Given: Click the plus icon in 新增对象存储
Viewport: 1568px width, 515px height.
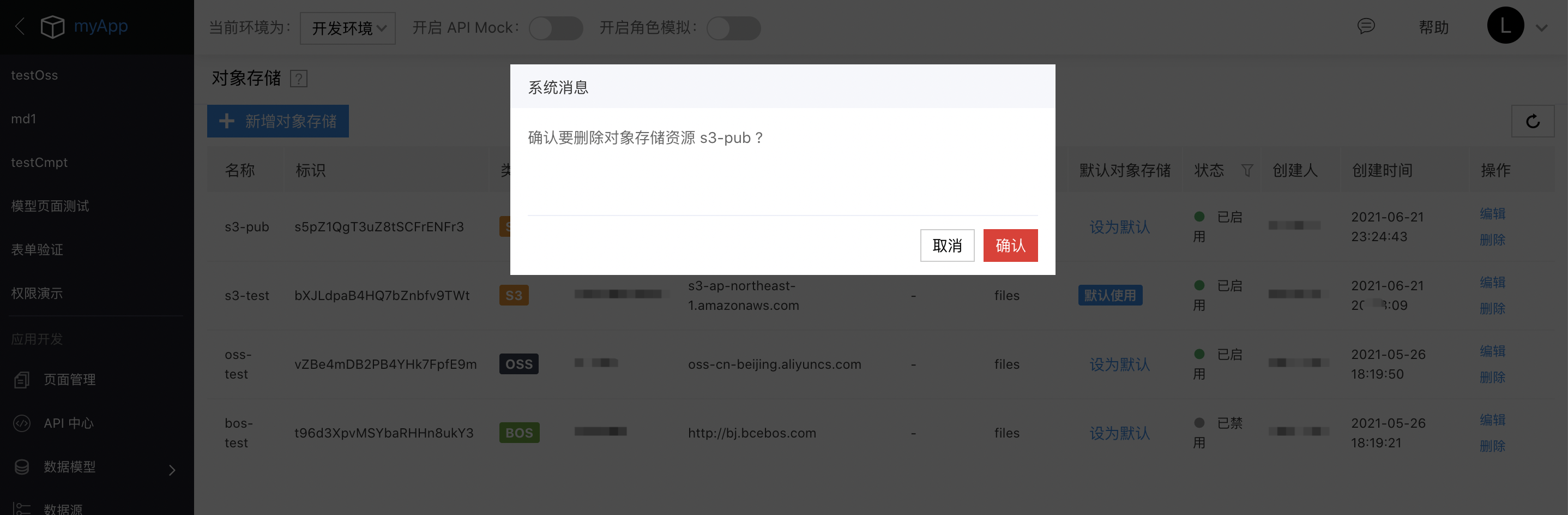Looking at the screenshot, I should (226, 121).
